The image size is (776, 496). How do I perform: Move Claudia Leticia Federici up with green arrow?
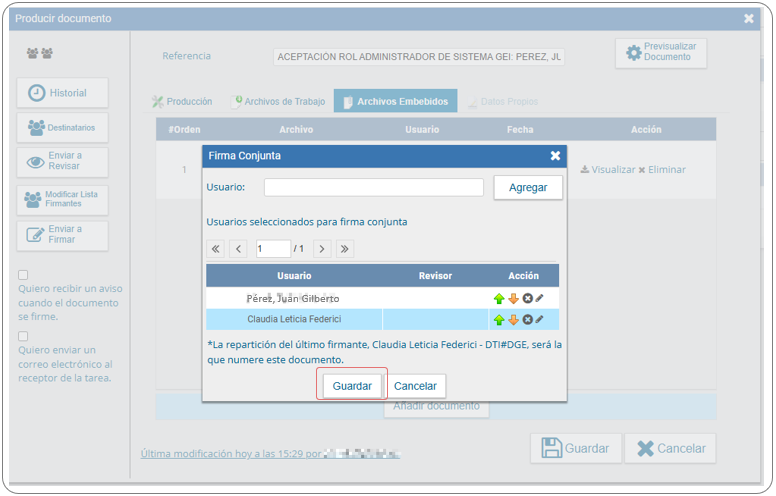[499, 320]
